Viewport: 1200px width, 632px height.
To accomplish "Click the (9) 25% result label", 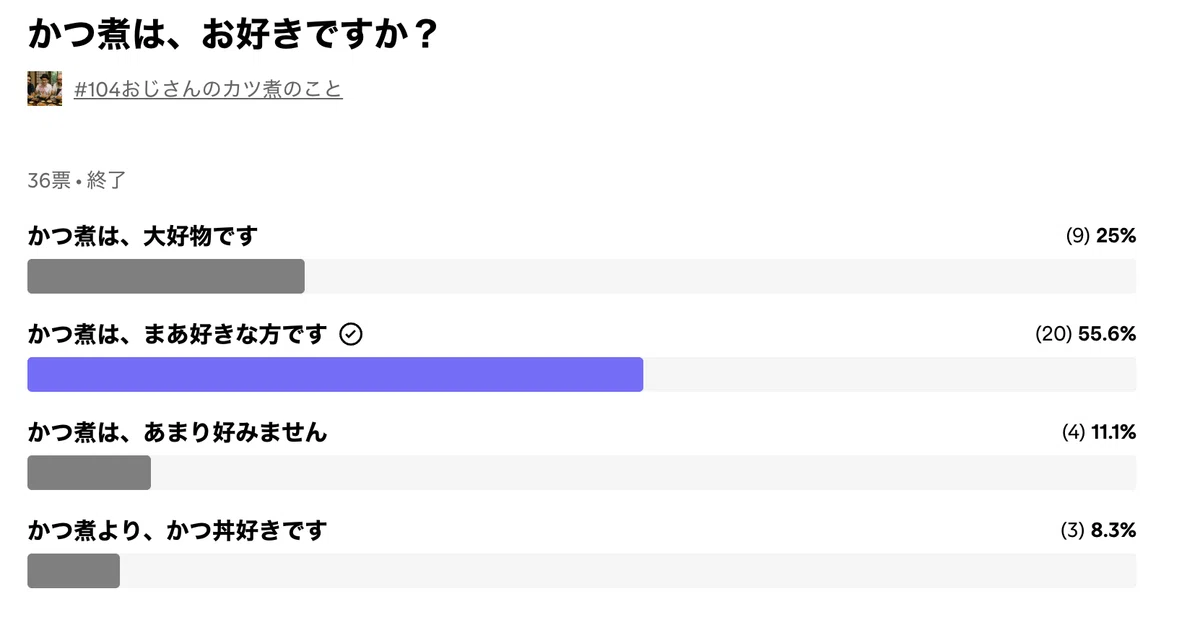I will [1101, 236].
